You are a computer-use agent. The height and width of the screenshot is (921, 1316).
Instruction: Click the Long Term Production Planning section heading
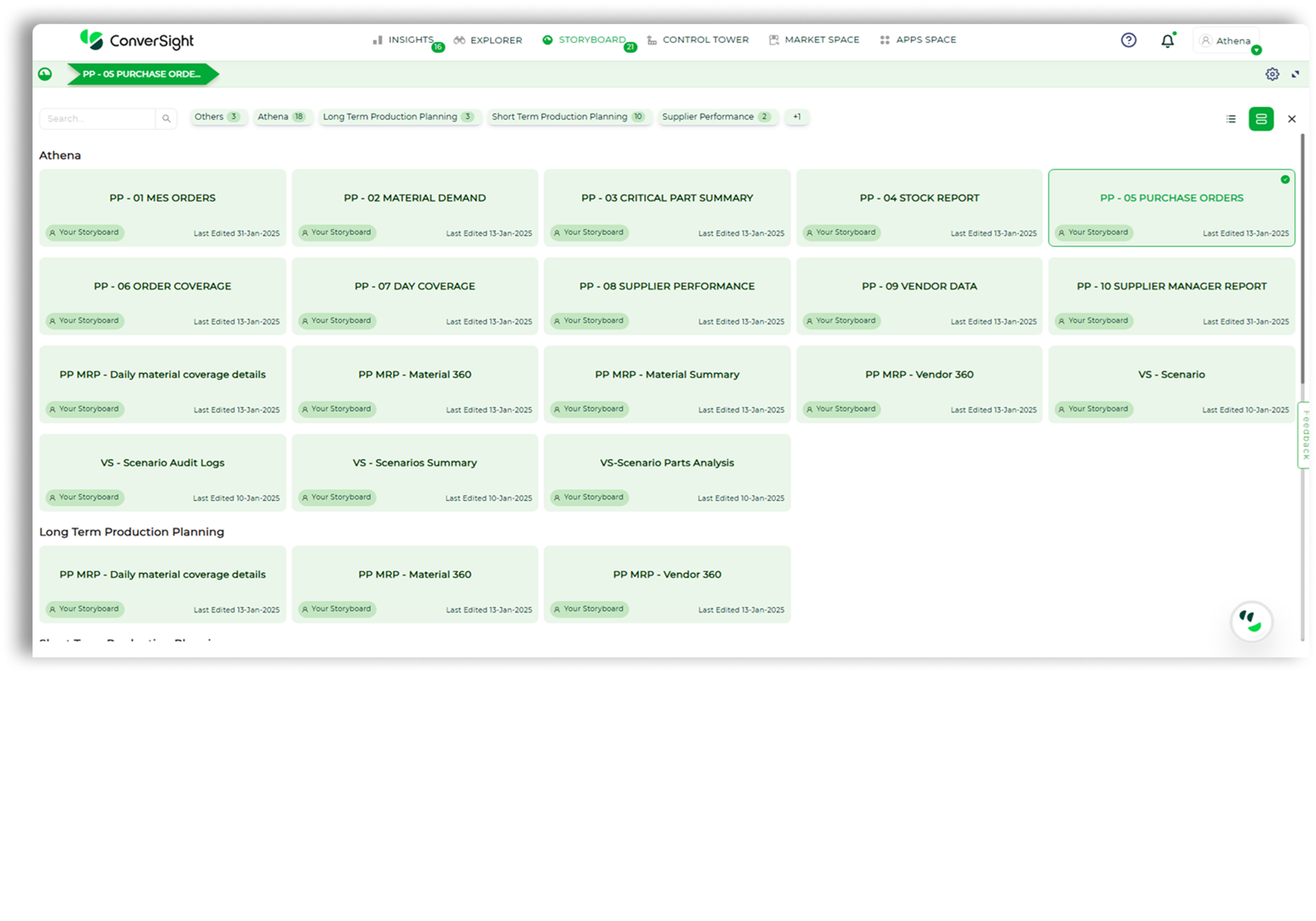[x=132, y=532]
